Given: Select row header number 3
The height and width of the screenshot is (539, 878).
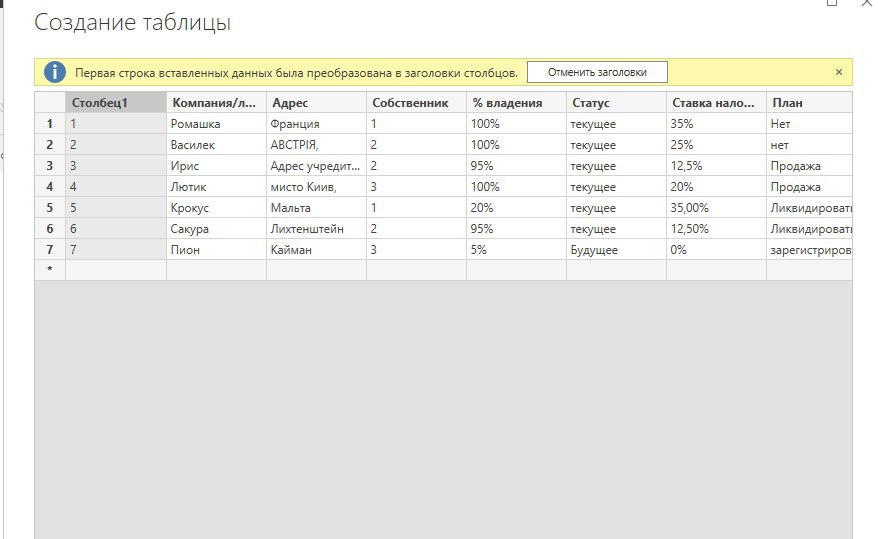Looking at the screenshot, I should coord(50,166).
